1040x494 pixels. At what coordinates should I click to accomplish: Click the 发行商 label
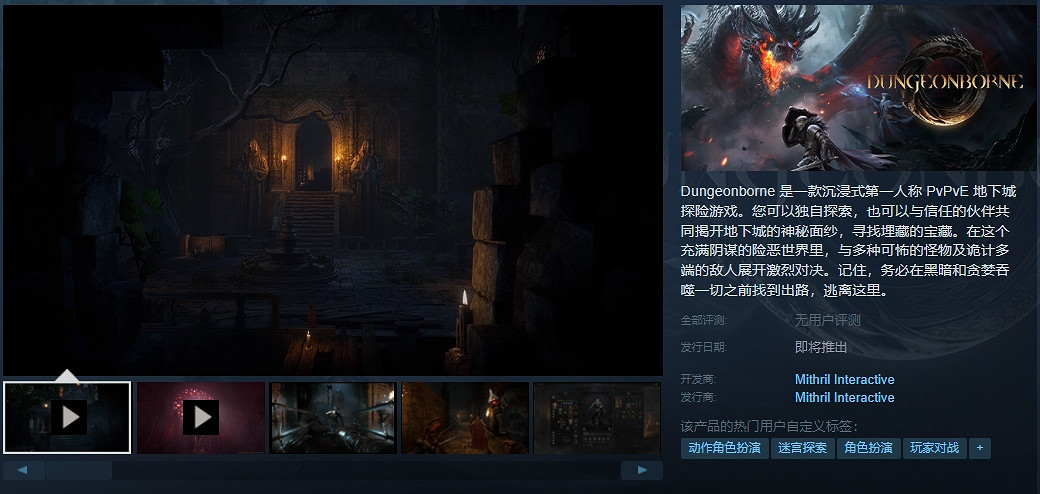698,397
